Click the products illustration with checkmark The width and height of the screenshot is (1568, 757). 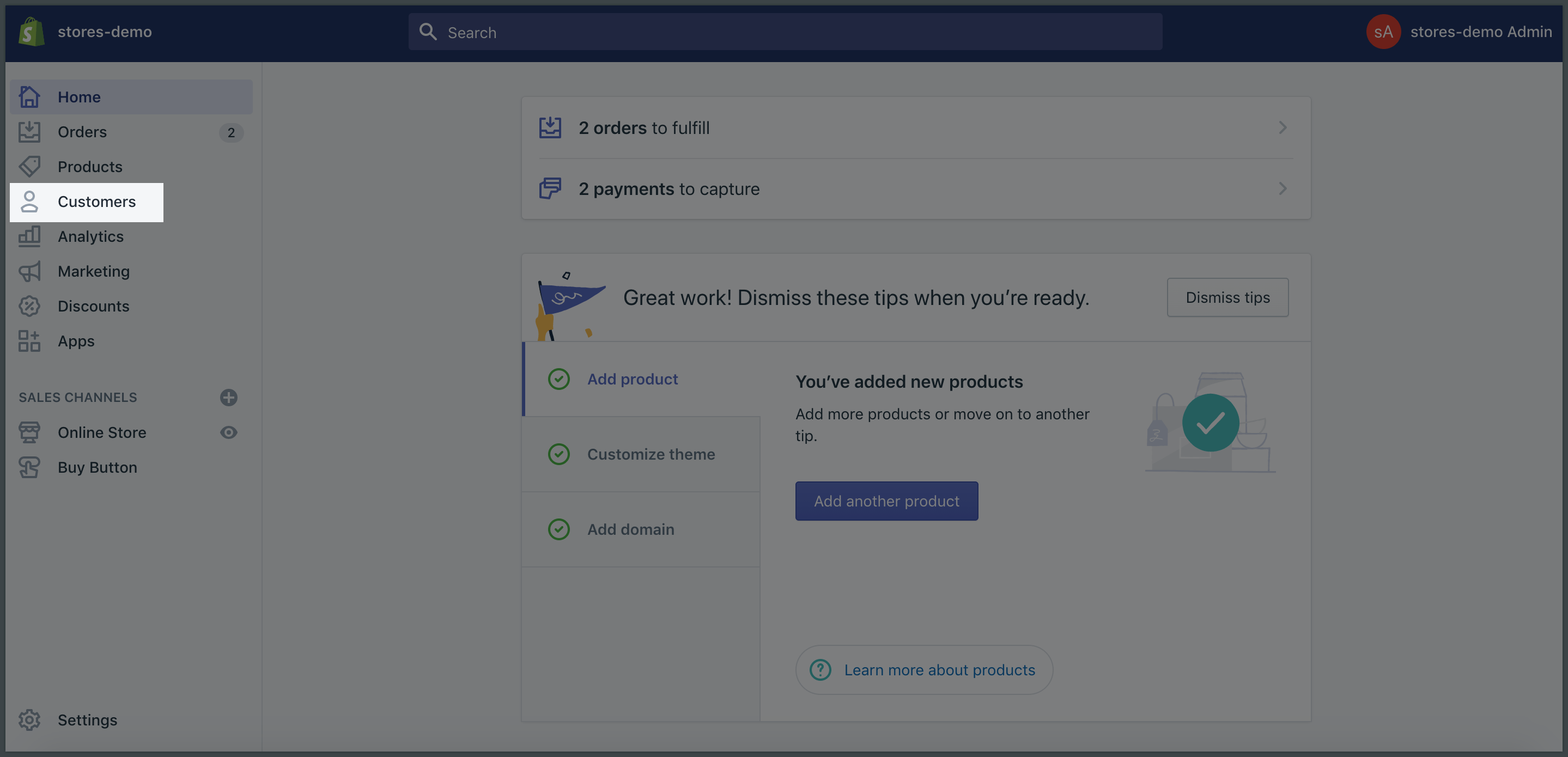coord(1210,422)
